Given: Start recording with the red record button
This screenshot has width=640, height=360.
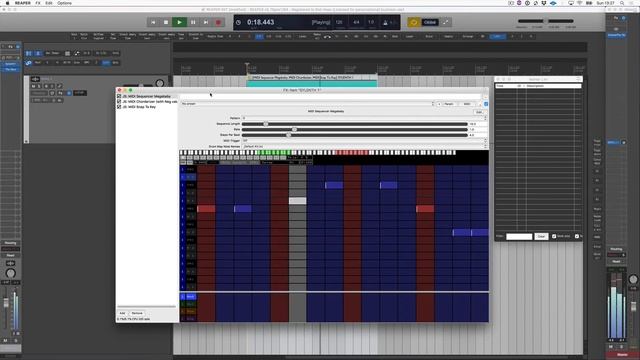Looking at the screenshot, I should coord(218,22).
